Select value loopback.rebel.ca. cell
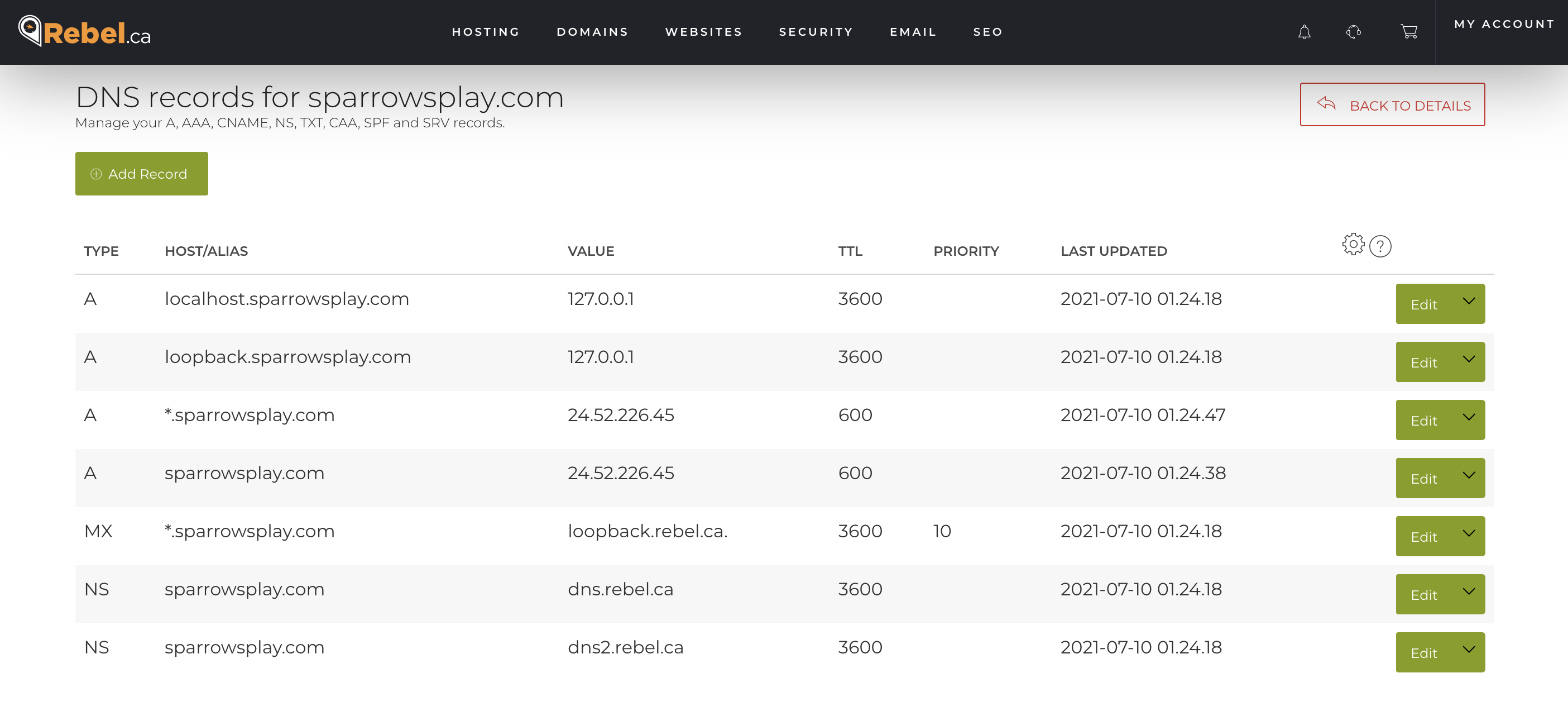This screenshot has width=1568, height=716. tap(648, 532)
